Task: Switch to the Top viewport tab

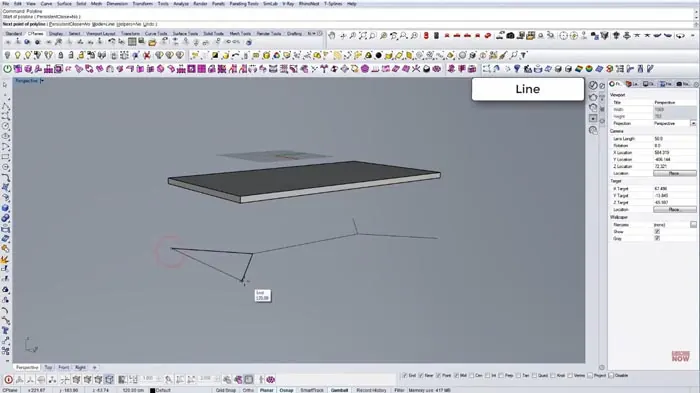Action: [x=48, y=368]
